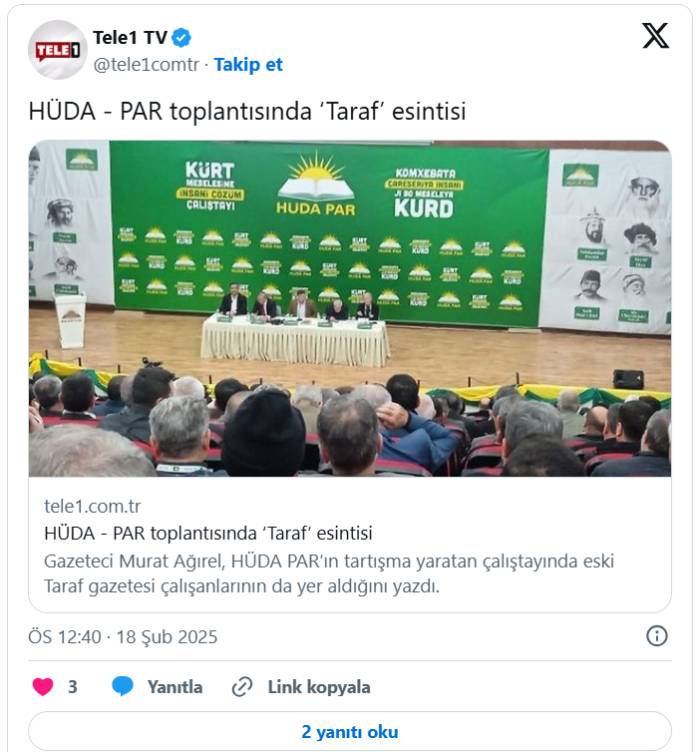This screenshot has width=700, height=752.
Task: Click the like count number 3
Action: [72, 687]
